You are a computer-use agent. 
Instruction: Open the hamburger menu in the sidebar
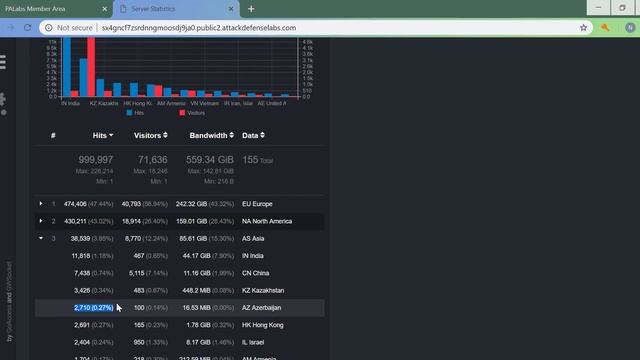click(3, 62)
